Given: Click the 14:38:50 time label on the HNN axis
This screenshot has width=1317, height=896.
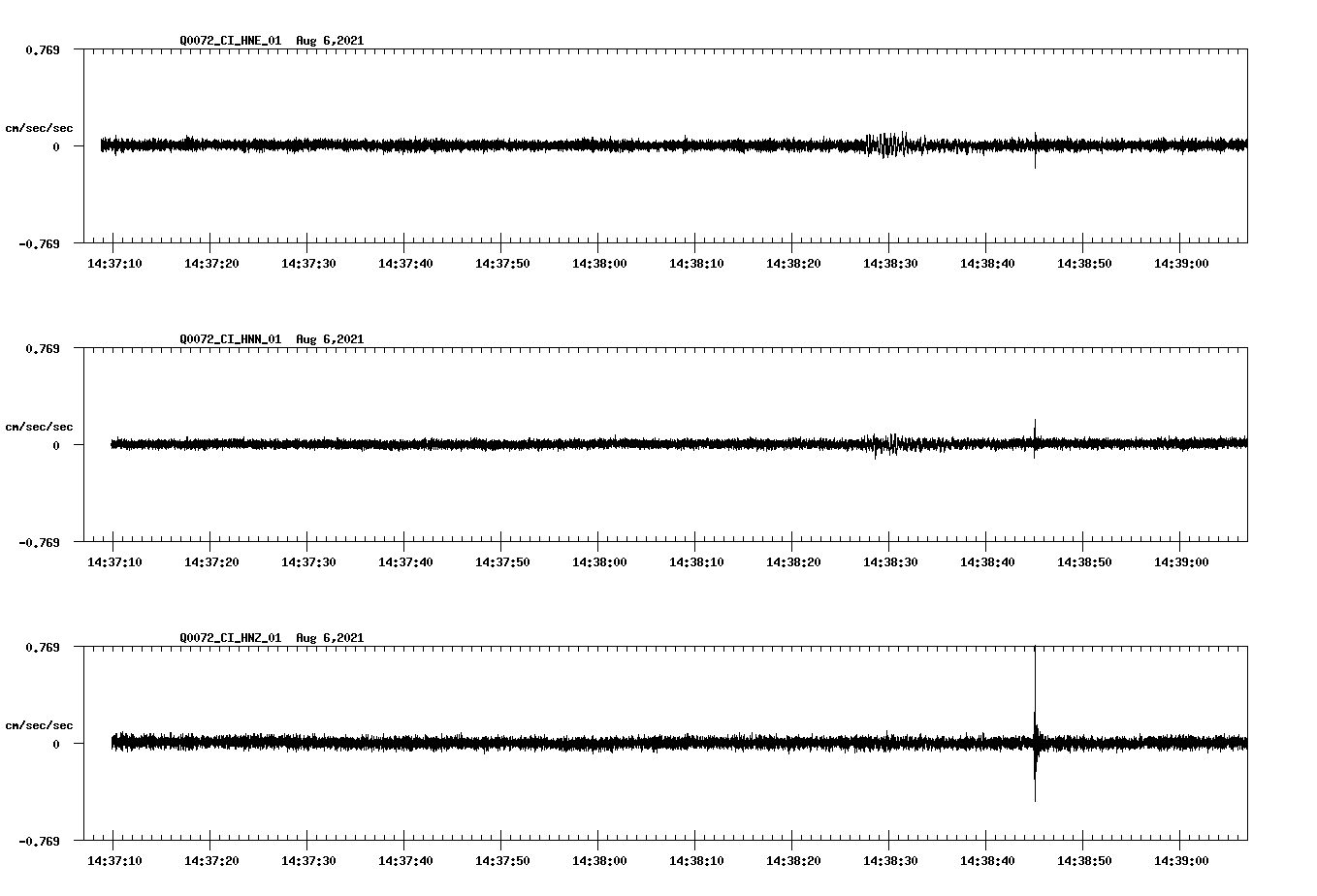Looking at the screenshot, I should tap(1083, 562).
